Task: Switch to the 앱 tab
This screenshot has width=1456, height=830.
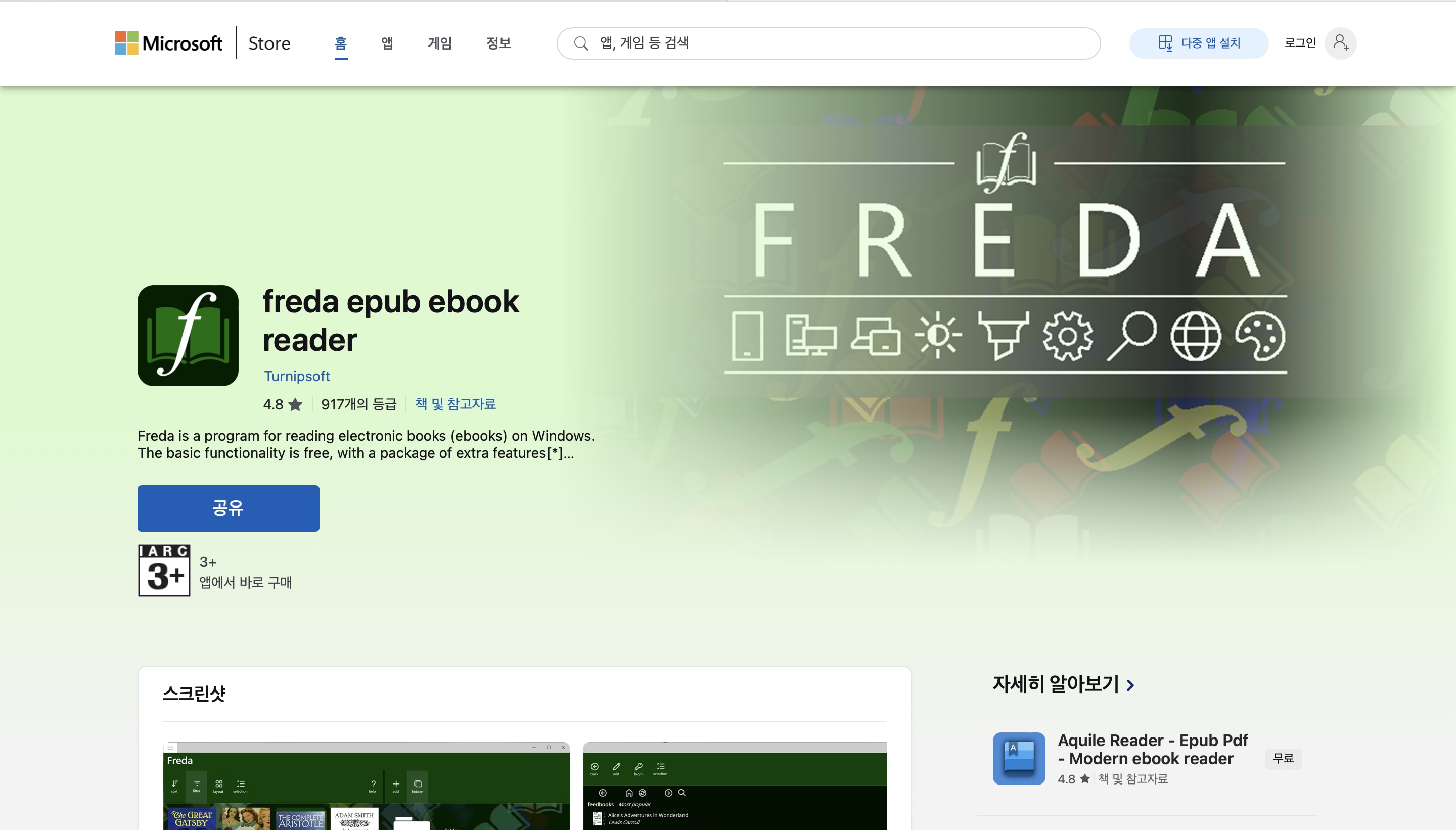Action: [x=387, y=43]
